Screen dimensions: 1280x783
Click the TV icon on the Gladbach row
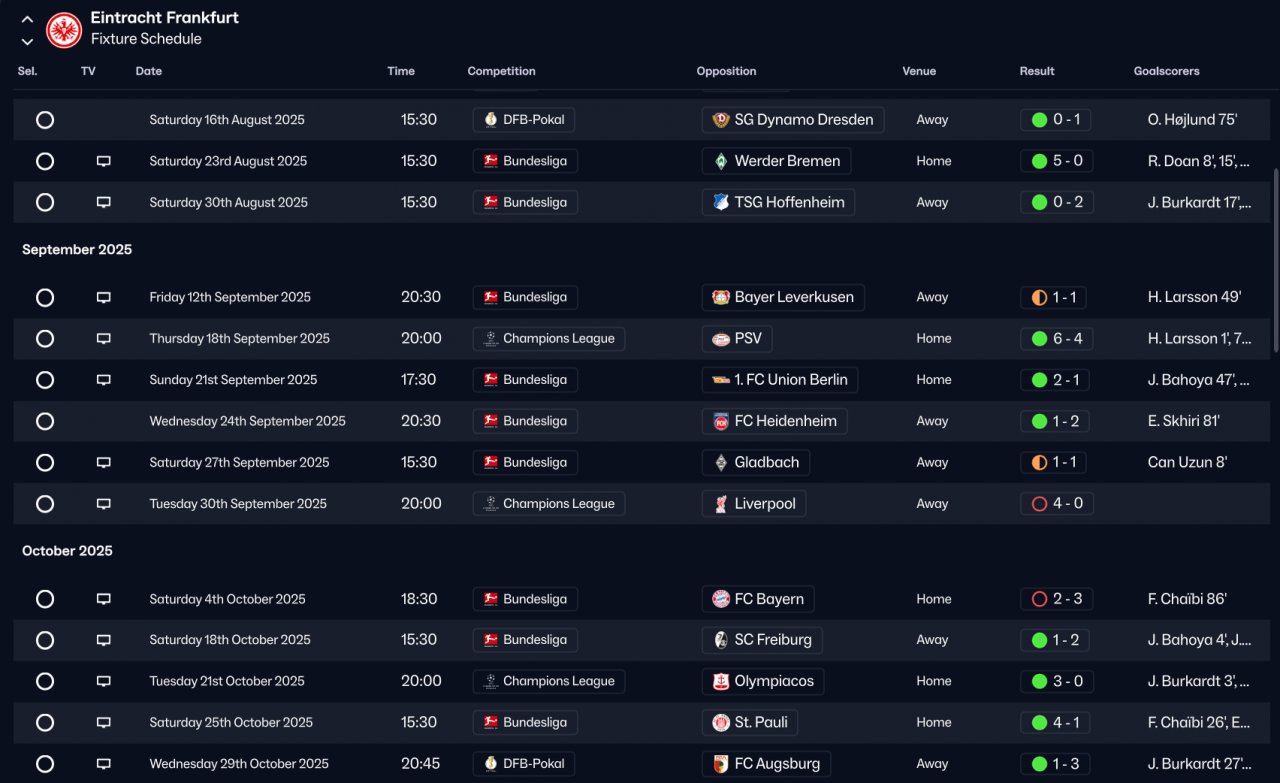(x=103, y=462)
